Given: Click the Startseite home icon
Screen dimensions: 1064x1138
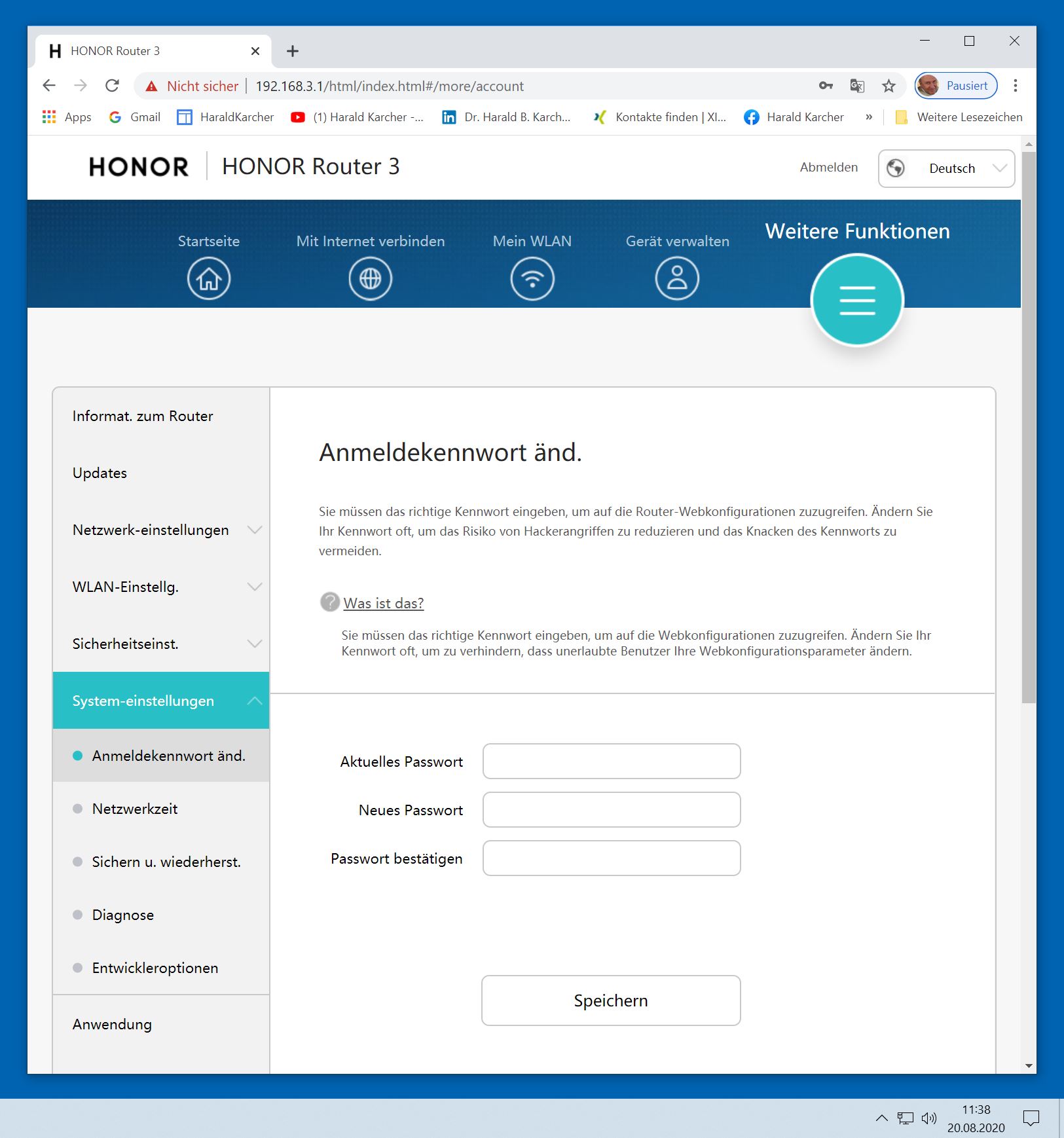Looking at the screenshot, I should point(209,279).
